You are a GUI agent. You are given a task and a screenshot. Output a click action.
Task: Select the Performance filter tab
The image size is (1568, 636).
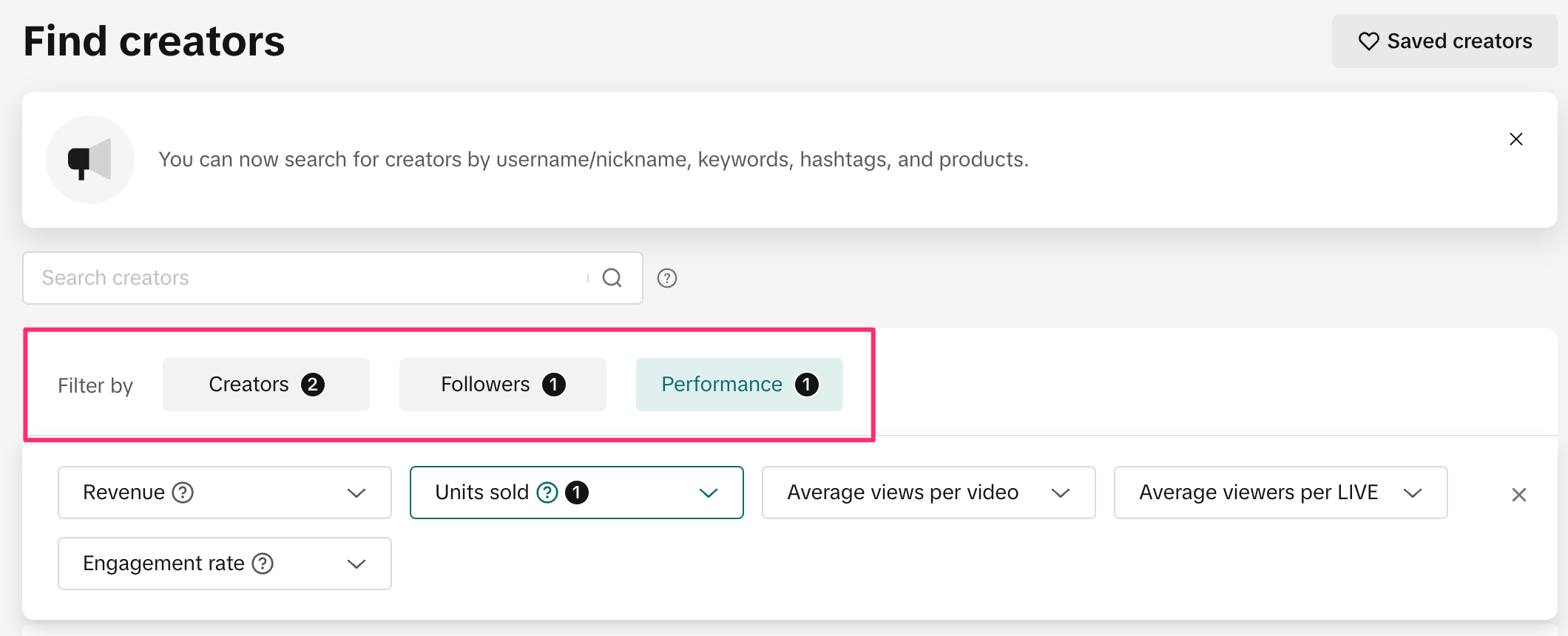[x=738, y=385]
